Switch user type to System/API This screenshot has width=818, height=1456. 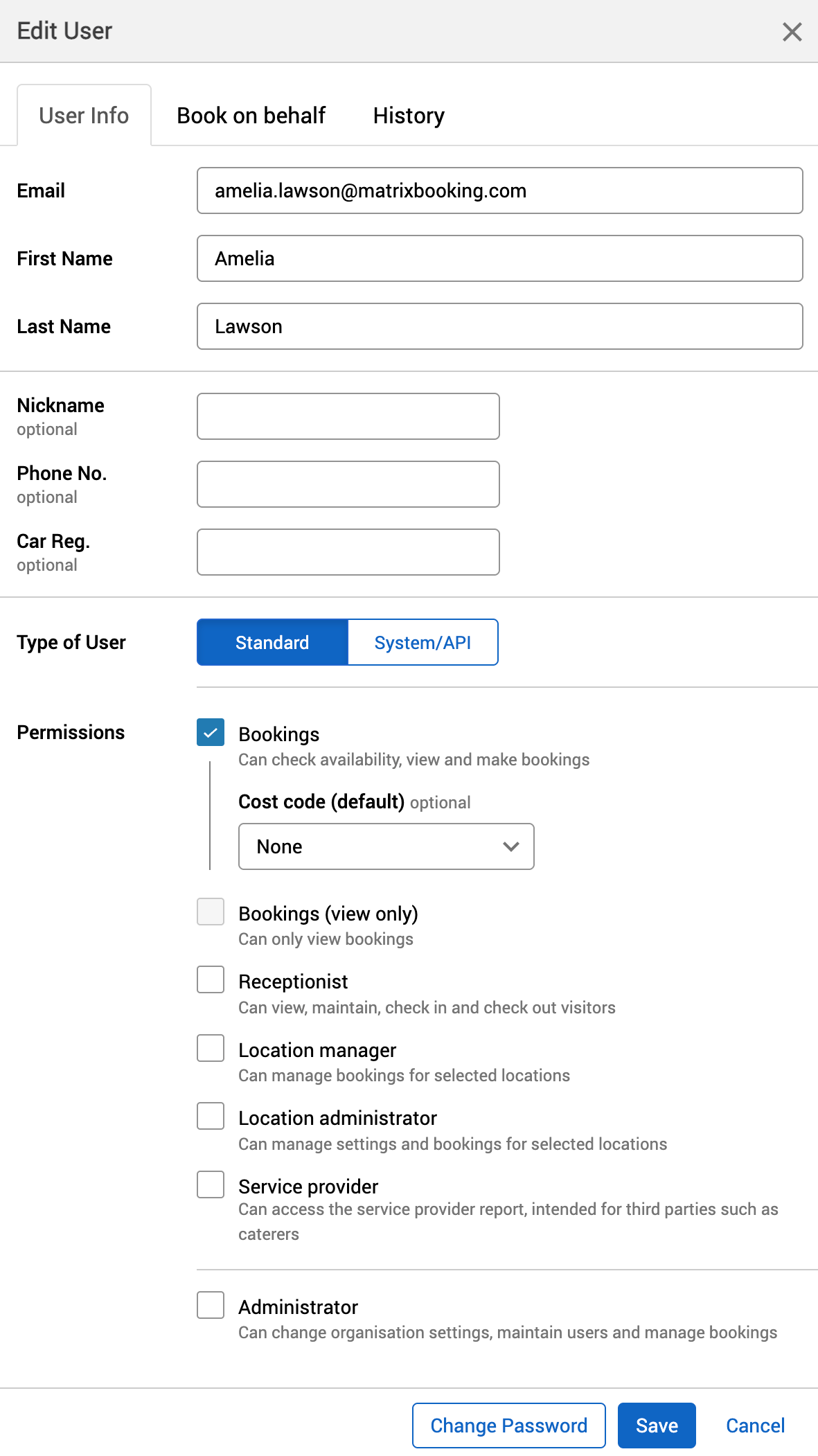tap(423, 642)
